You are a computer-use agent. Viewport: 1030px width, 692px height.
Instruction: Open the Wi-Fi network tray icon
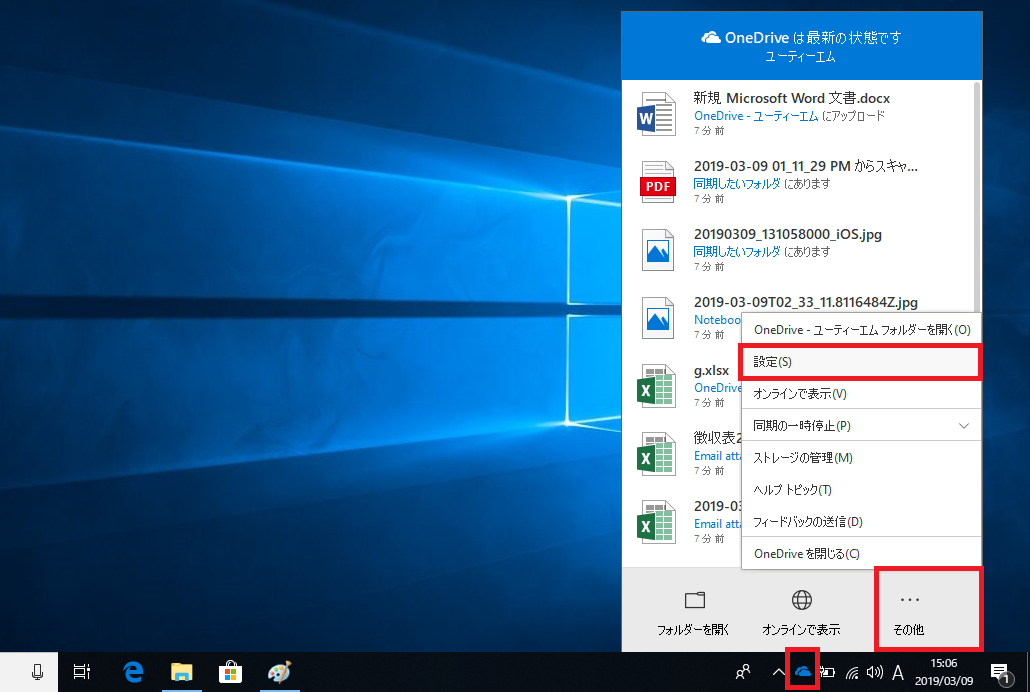coord(852,672)
